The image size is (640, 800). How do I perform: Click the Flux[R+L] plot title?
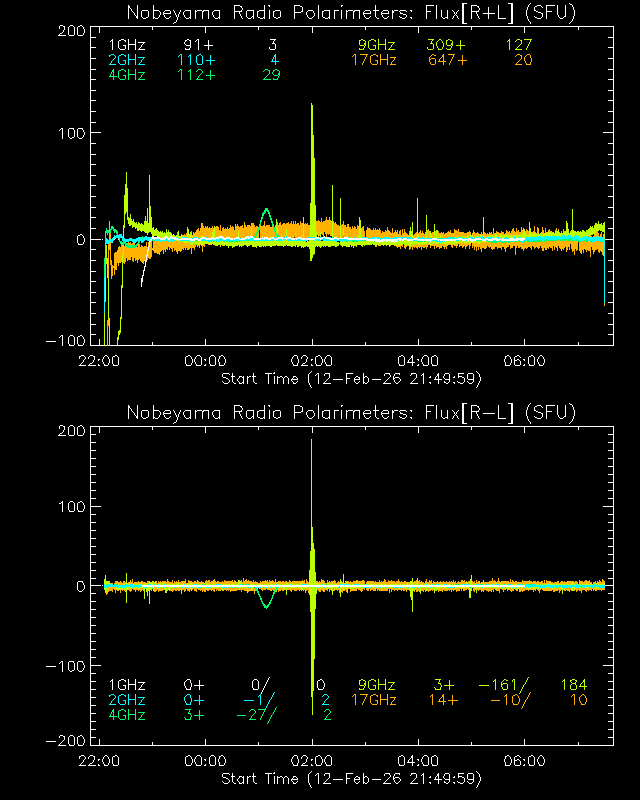click(351, 12)
